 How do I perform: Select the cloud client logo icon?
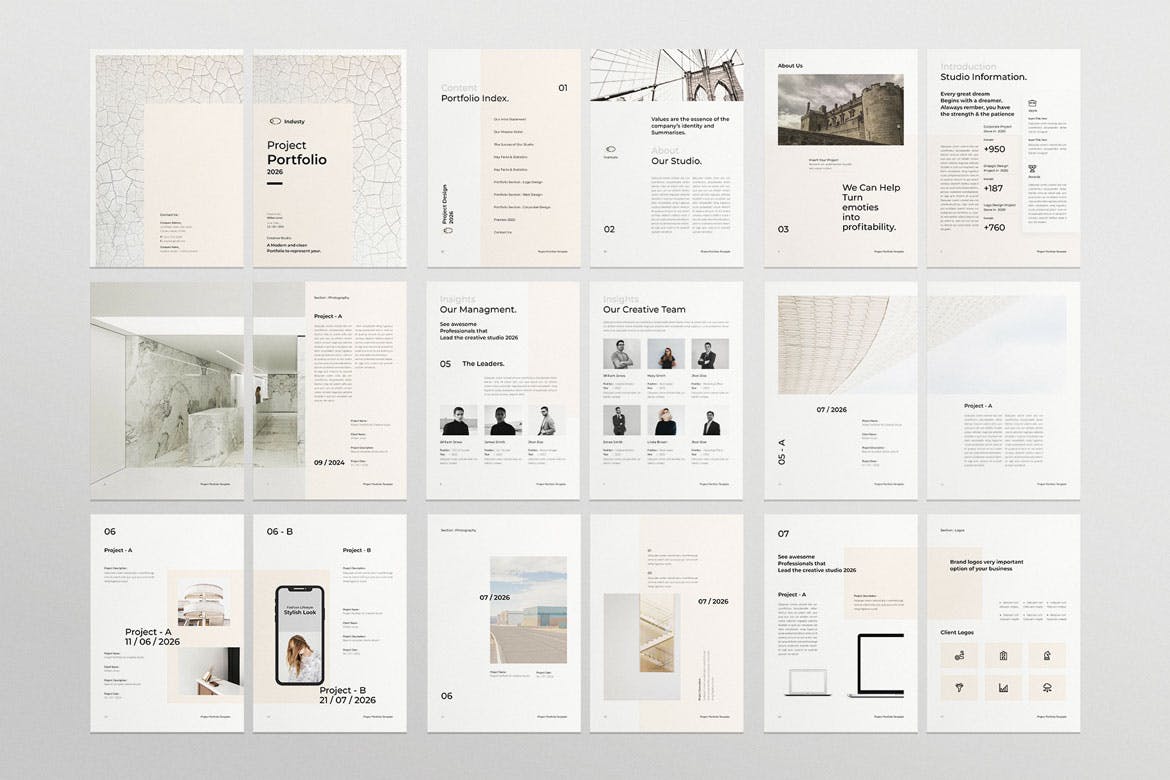point(1046,687)
